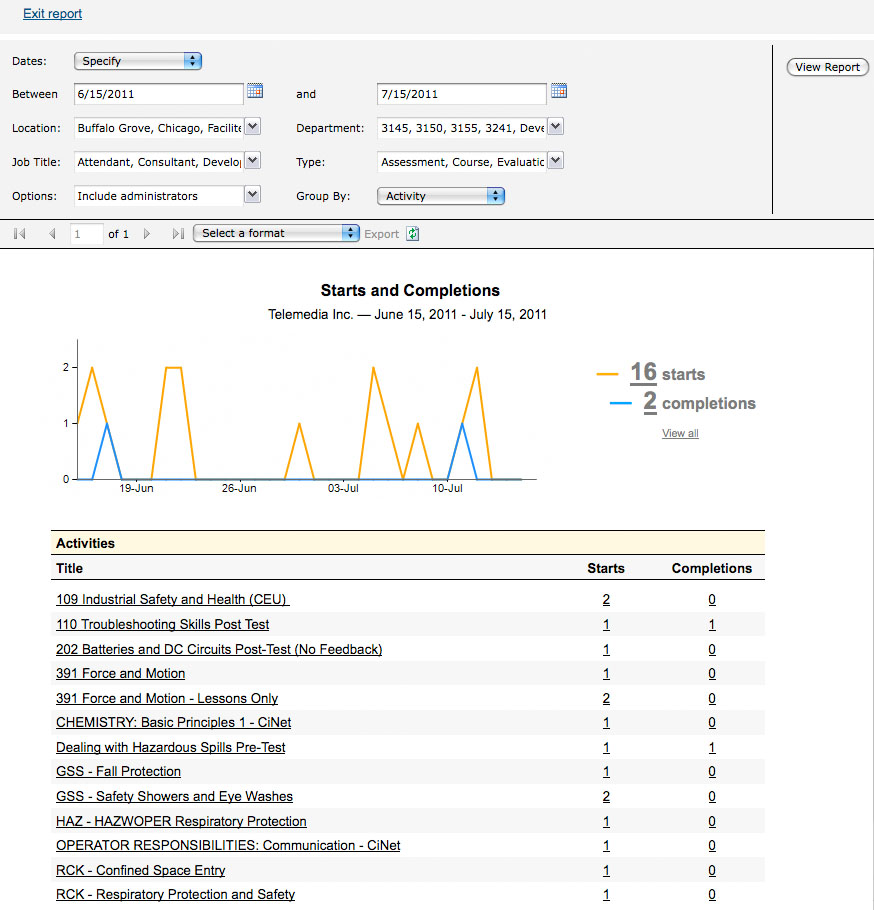This screenshot has width=874, height=910.
Task: Open the Select a format dropdown
Action: 276,233
